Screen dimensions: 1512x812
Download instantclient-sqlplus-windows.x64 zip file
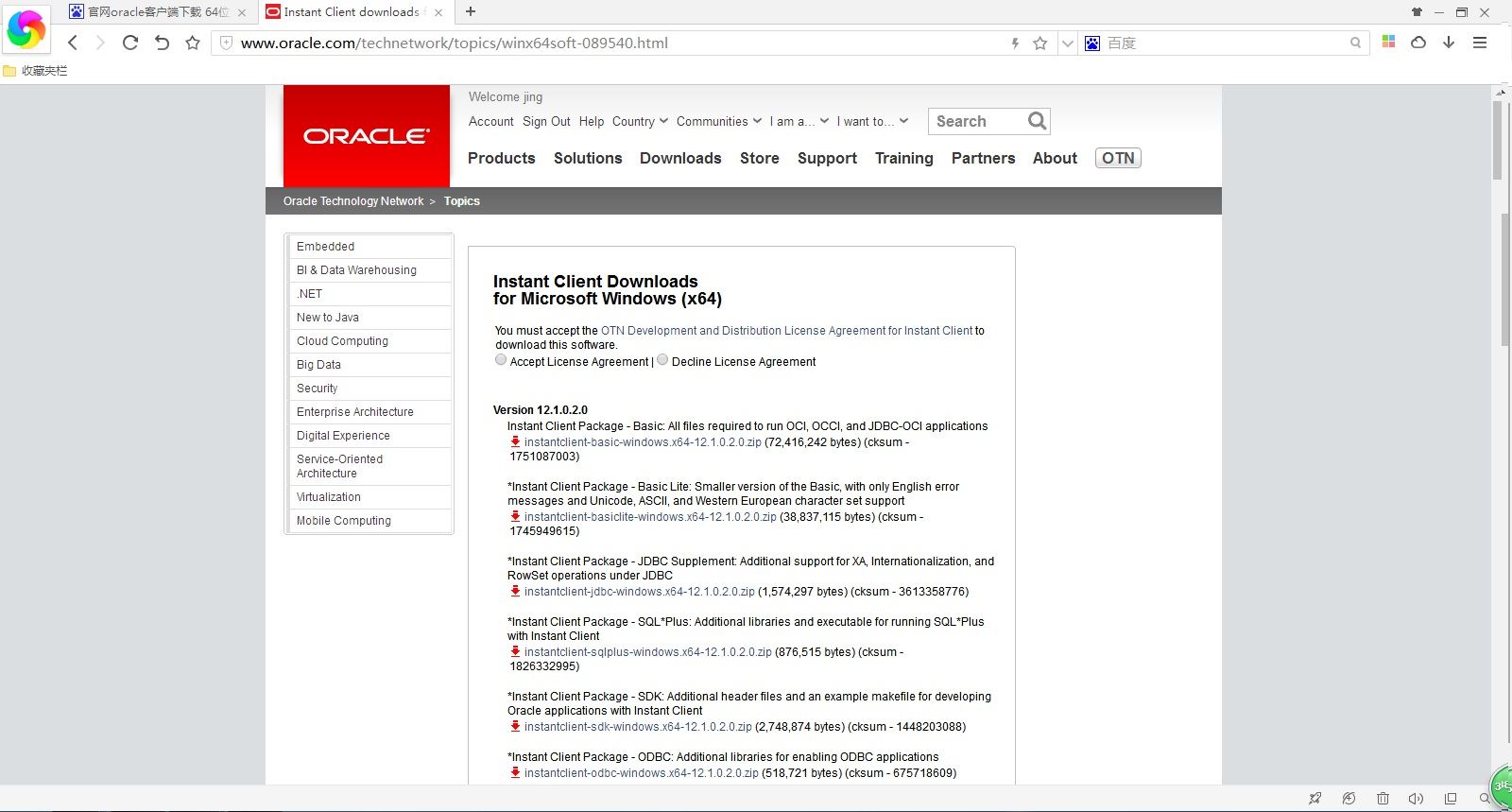tap(648, 652)
